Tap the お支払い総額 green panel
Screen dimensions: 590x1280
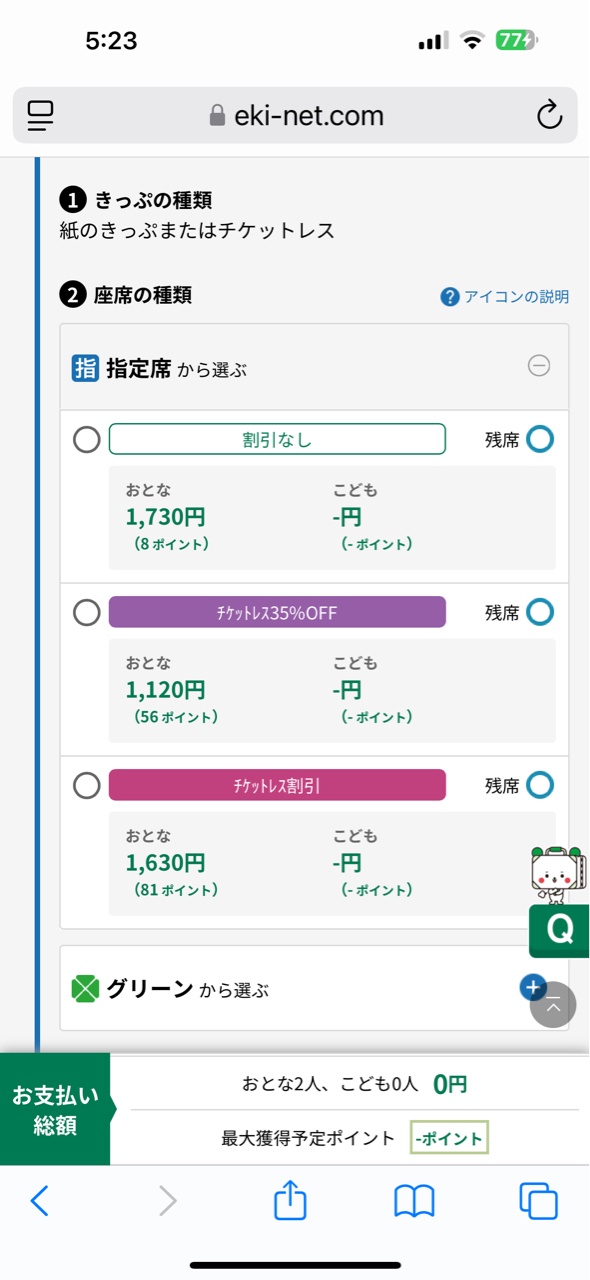58,1110
